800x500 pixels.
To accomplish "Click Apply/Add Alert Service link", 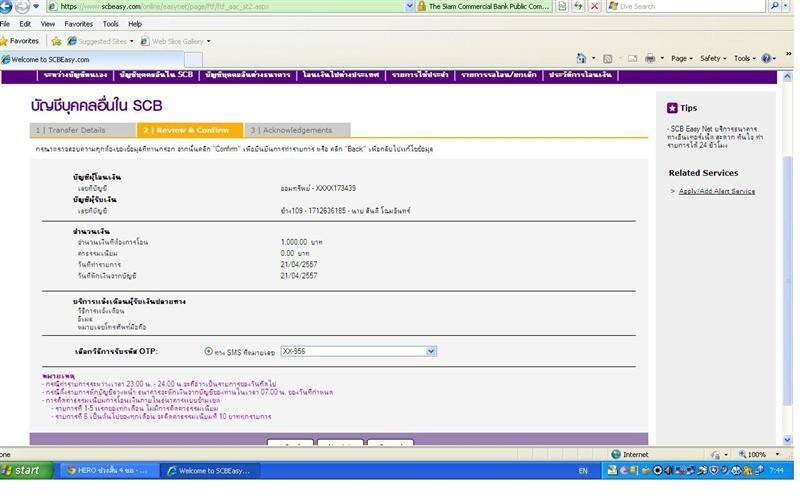I will [716, 191].
